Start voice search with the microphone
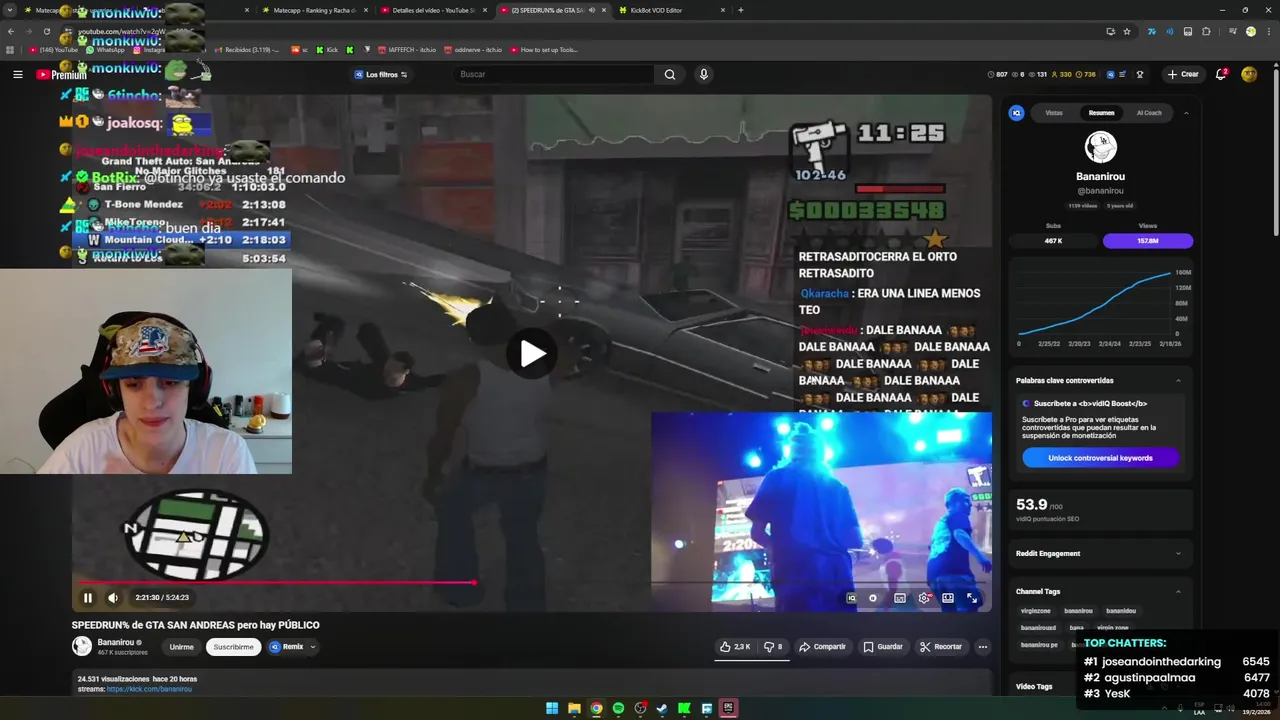Viewport: 1280px width, 720px height. tap(704, 74)
